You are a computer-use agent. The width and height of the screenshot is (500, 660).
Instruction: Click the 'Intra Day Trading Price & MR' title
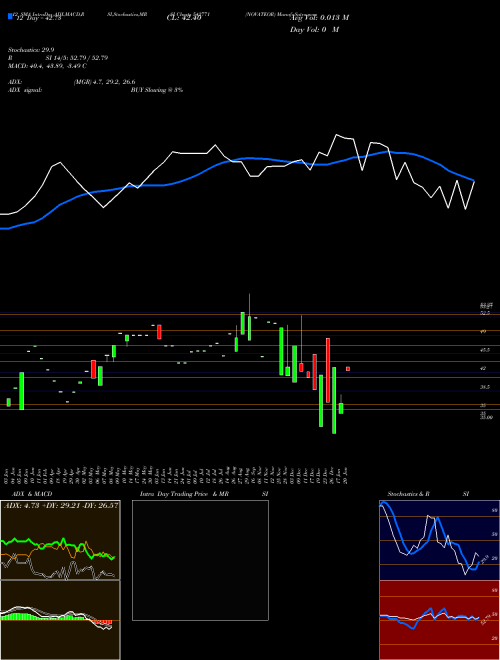coord(184,494)
